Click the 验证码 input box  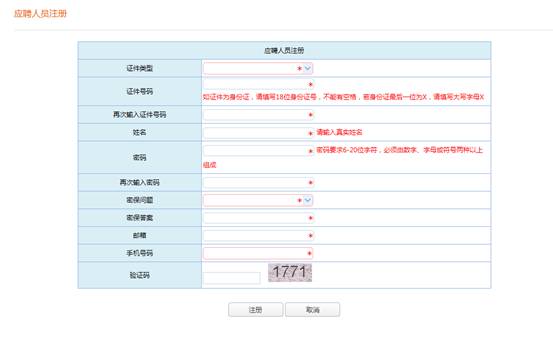pyautogui.click(x=232, y=278)
